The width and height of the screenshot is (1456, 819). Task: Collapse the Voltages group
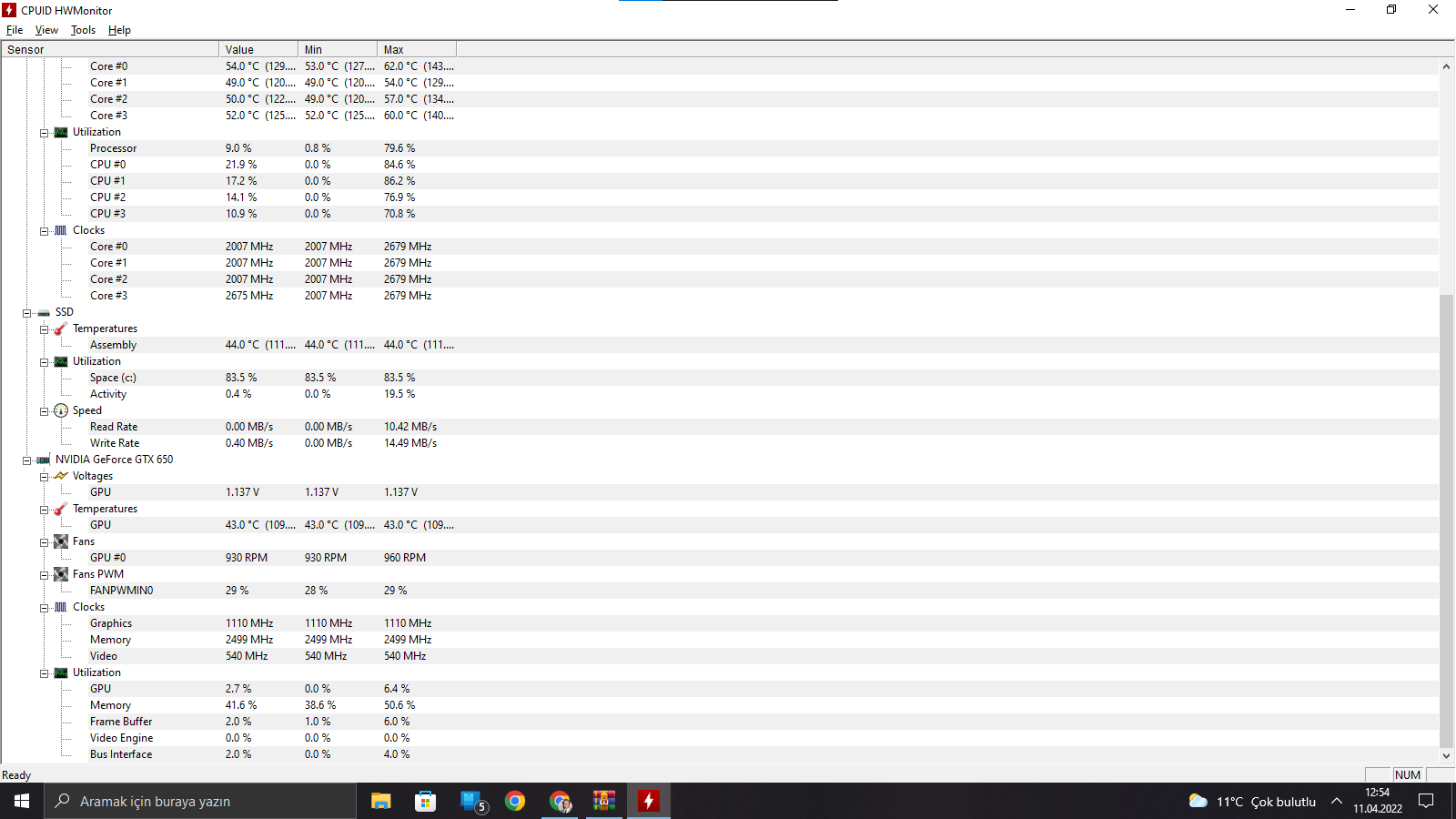[44, 477]
